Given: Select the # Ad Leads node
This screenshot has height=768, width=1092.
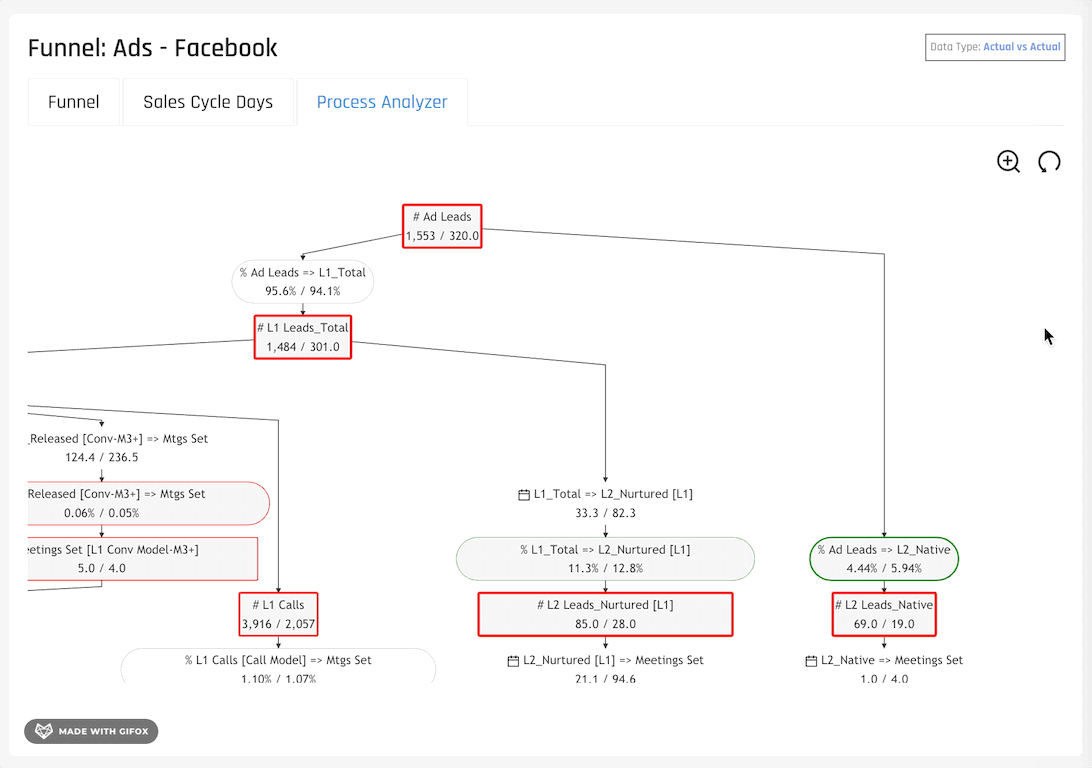Looking at the screenshot, I should tap(442, 226).
